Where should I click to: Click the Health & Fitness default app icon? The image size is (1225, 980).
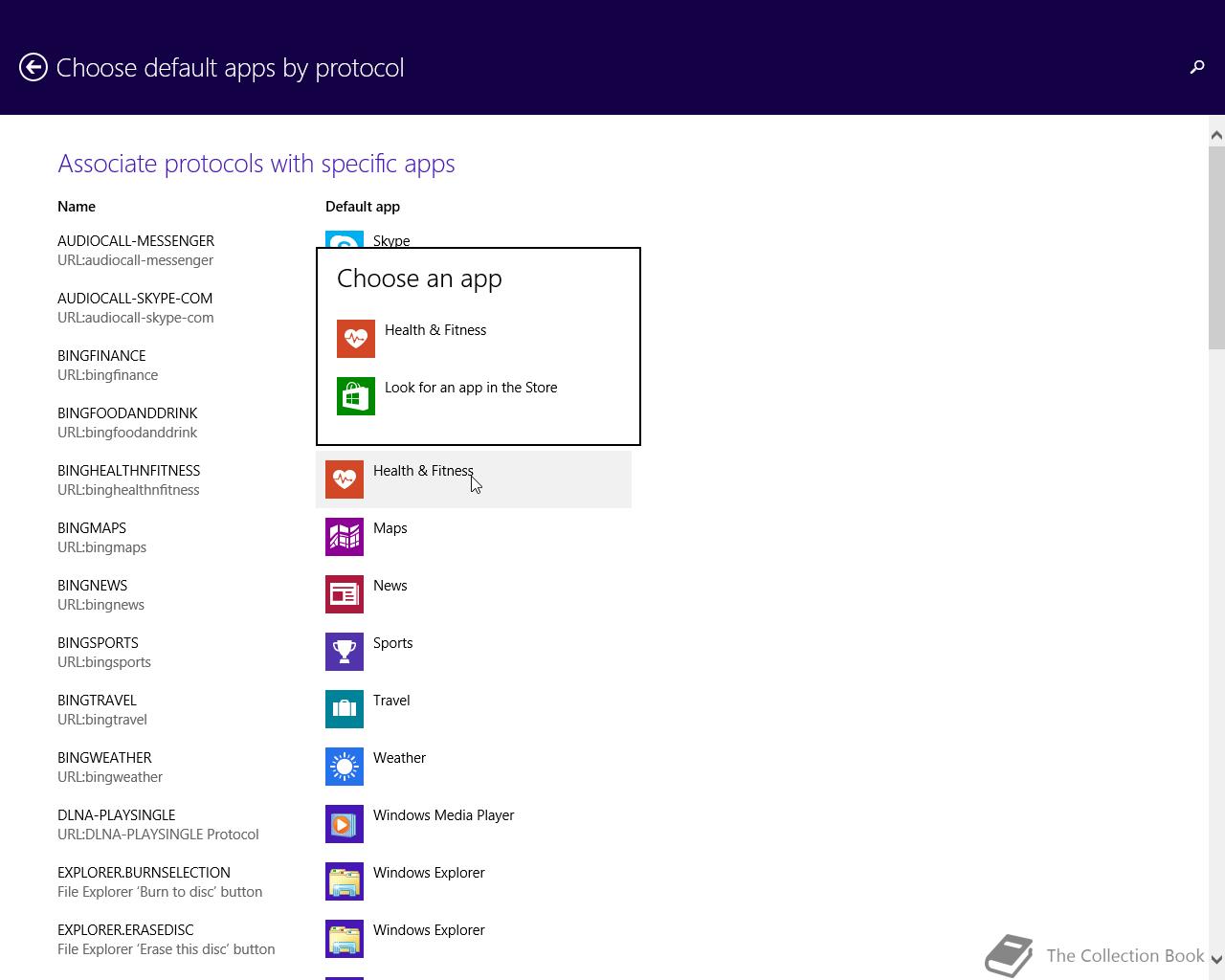point(345,479)
